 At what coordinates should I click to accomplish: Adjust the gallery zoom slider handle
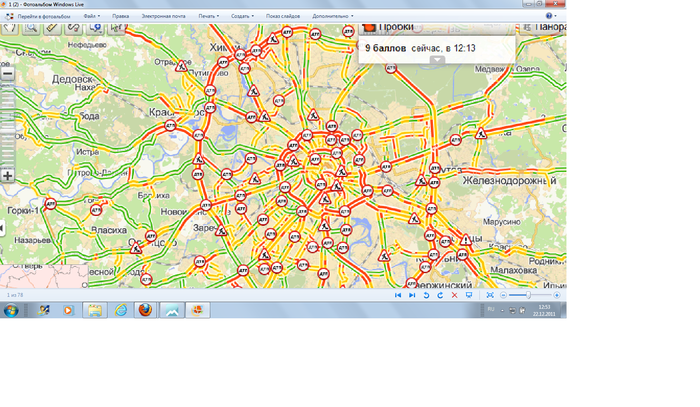click(x=528, y=295)
